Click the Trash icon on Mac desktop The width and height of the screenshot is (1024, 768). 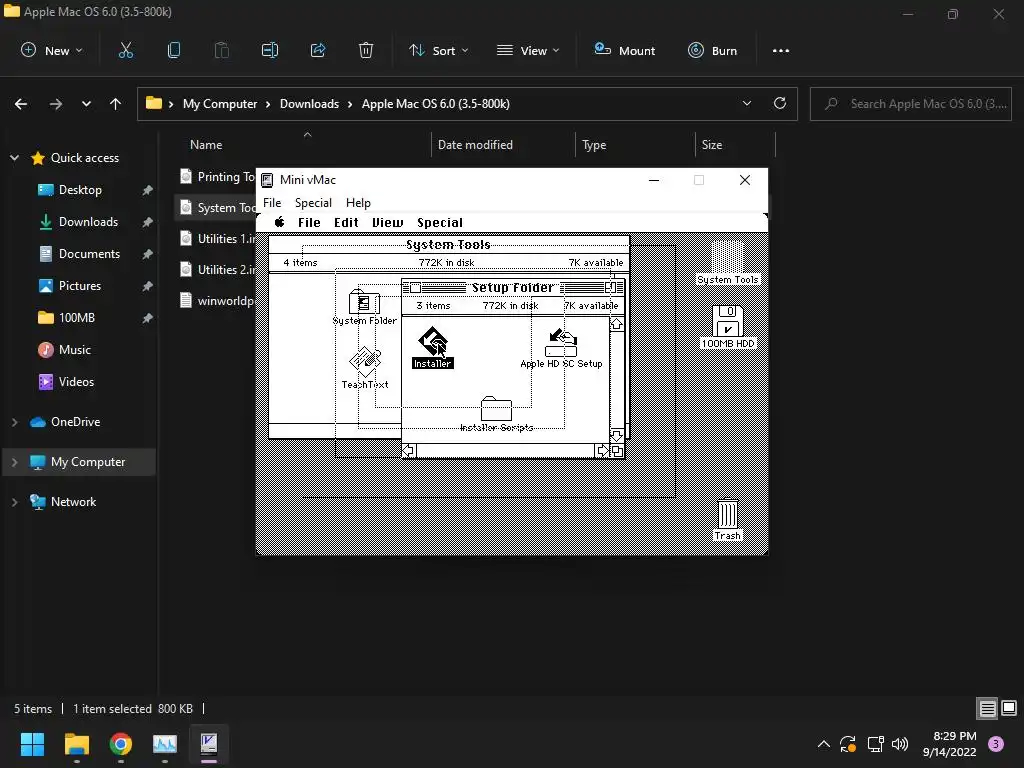(728, 514)
